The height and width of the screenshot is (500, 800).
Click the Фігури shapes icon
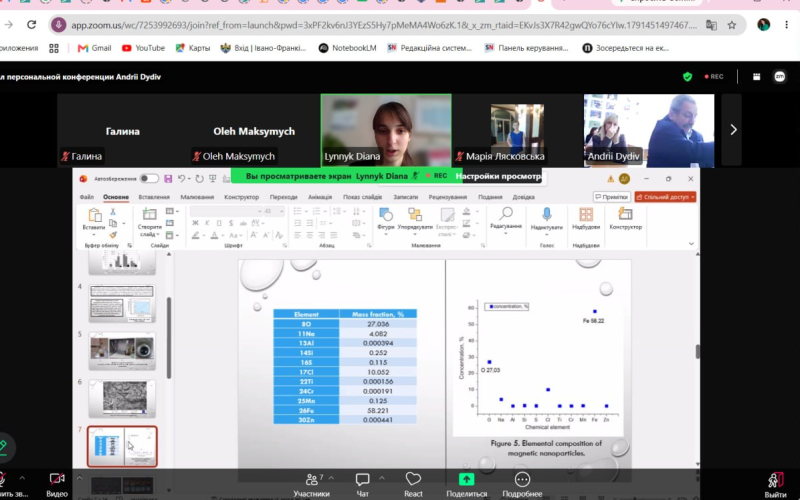(386, 214)
